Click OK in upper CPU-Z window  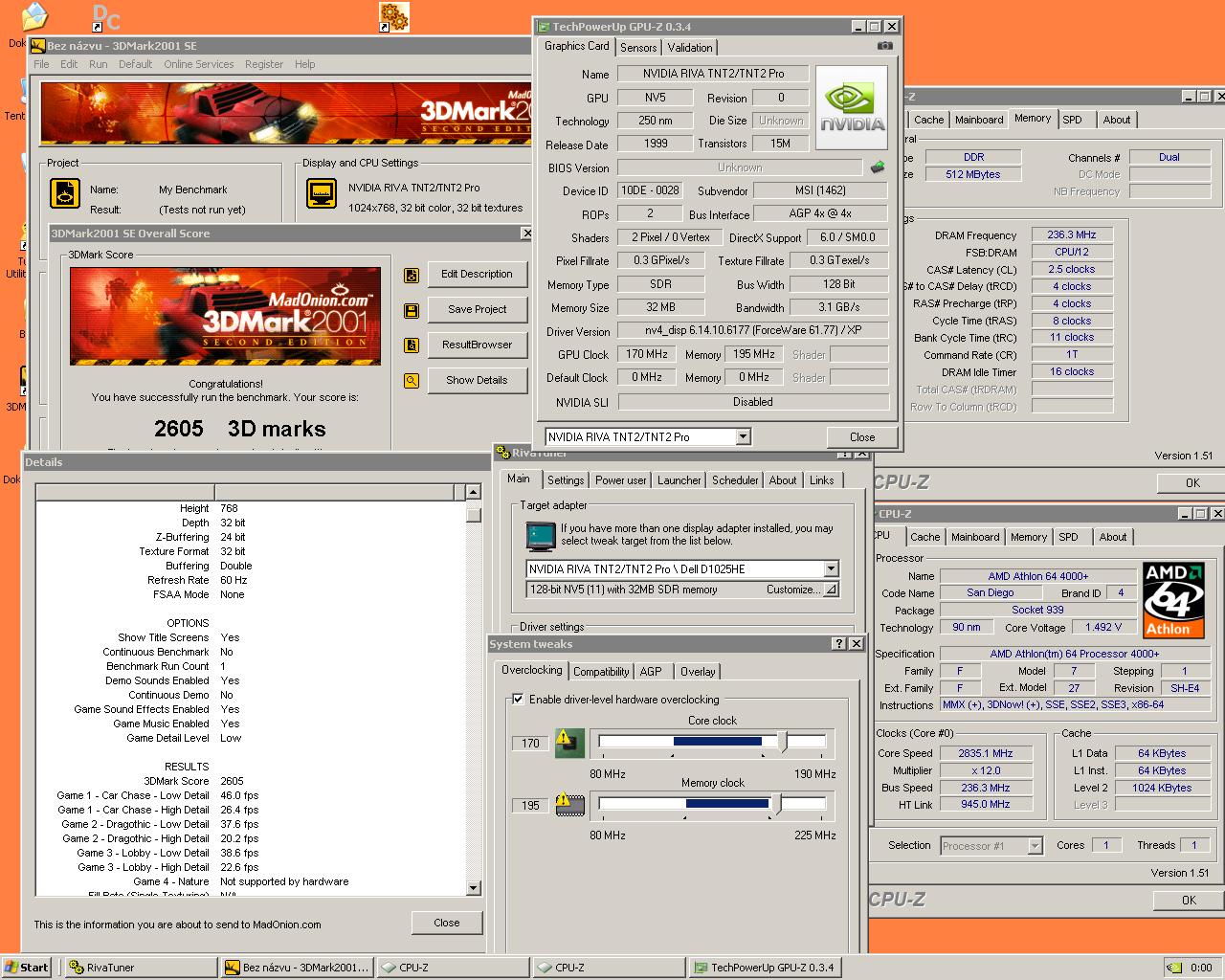point(1192,483)
